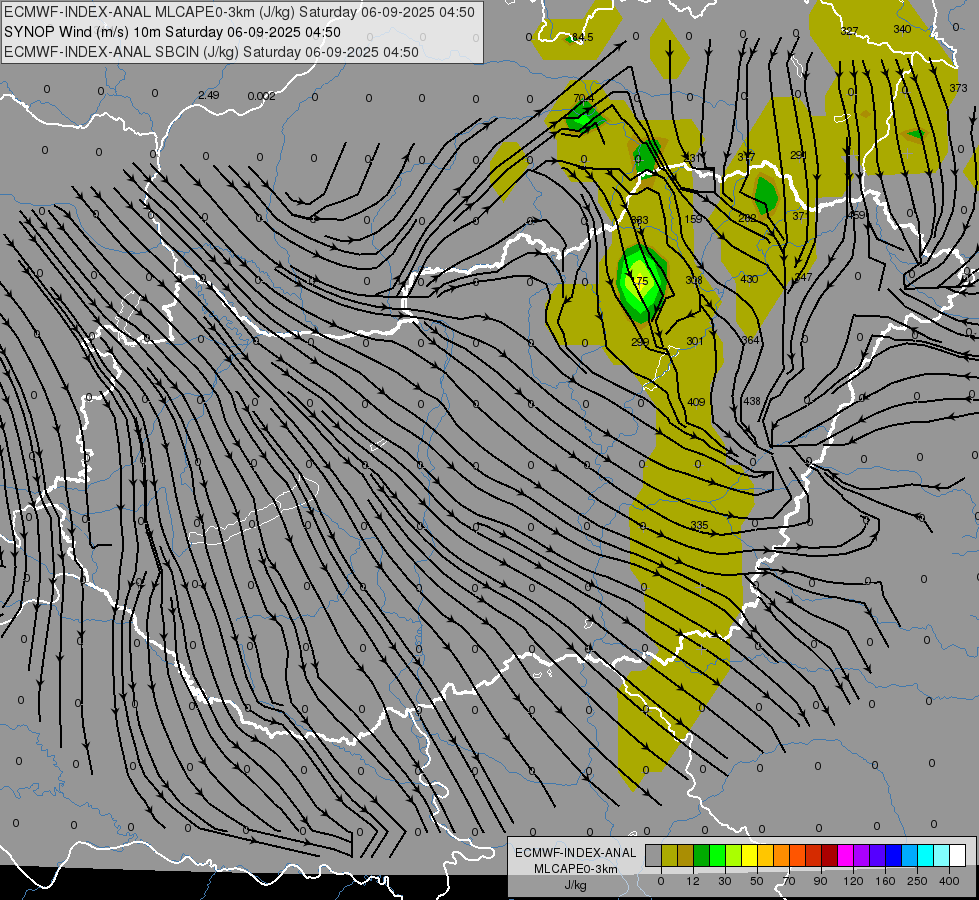This screenshot has height=900, width=979.
Task: Click the map value 335
Action: [x=699, y=525]
